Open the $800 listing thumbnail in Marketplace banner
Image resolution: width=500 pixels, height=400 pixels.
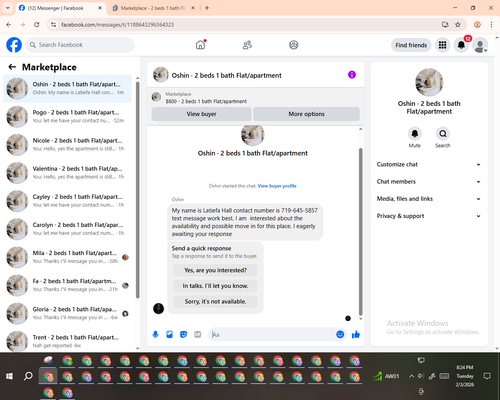point(156,97)
